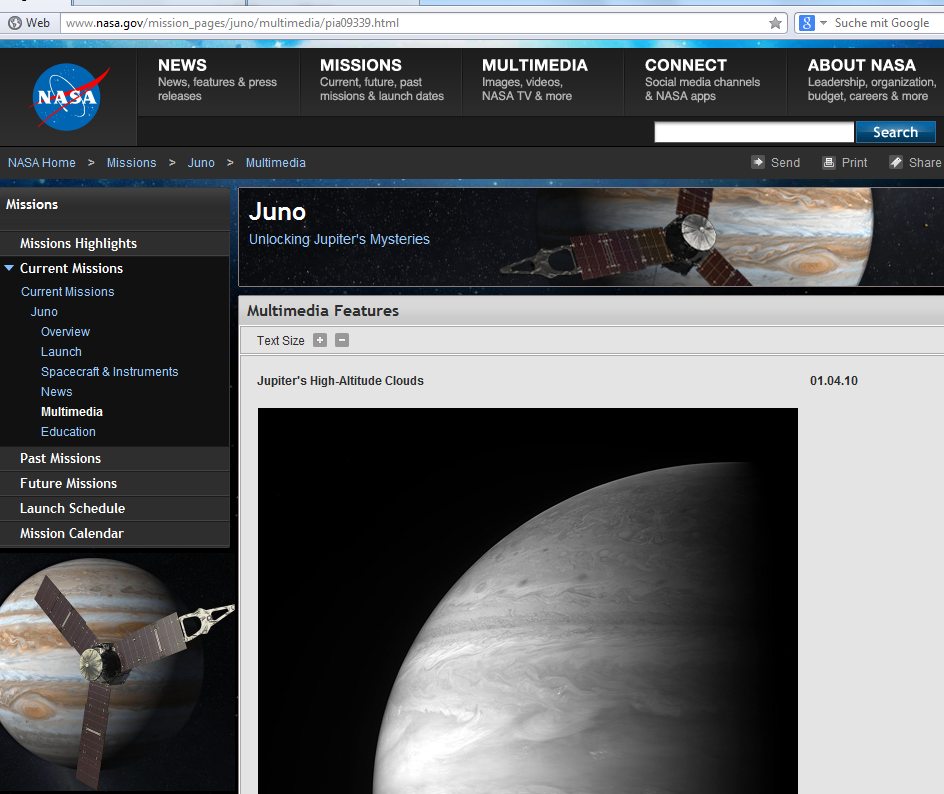Follow the Juno breadcrumb link

point(201,162)
